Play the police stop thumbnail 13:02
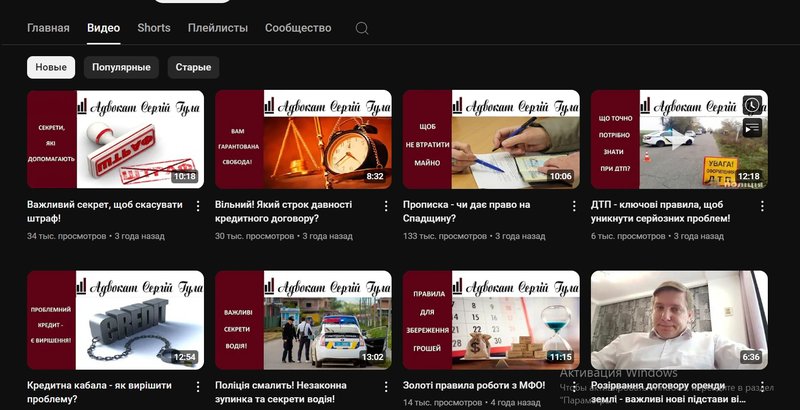Image resolution: width=800 pixels, height=410 pixels. [304, 320]
